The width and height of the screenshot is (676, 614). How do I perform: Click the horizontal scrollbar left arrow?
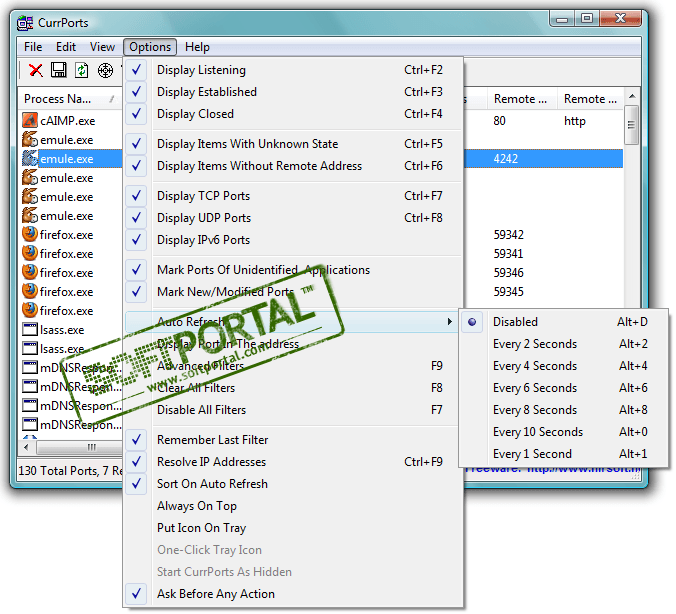(x=27, y=447)
